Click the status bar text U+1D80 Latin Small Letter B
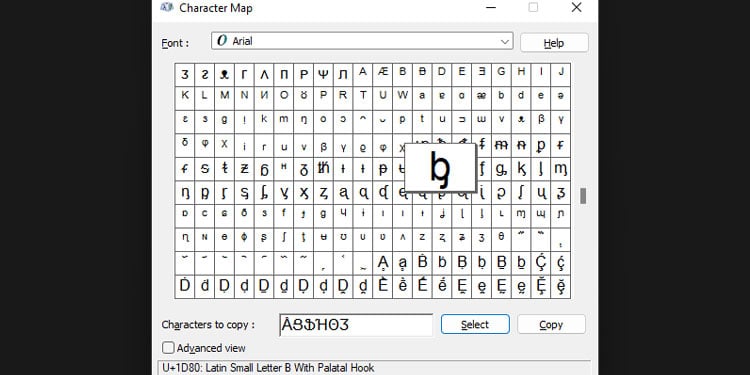The width and height of the screenshot is (750, 375). (x=268, y=367)
